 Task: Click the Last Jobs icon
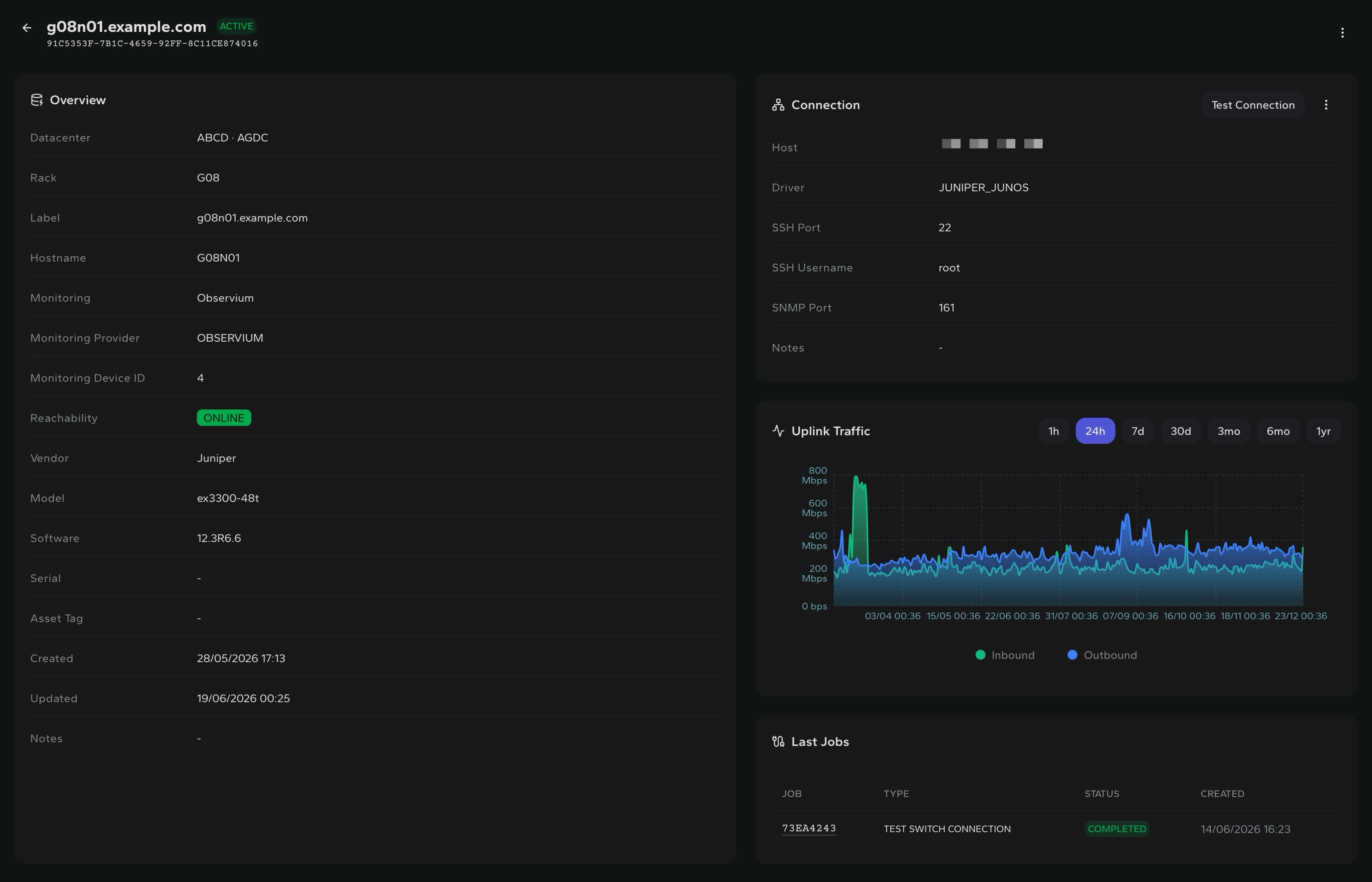click(x=778, y=742)
